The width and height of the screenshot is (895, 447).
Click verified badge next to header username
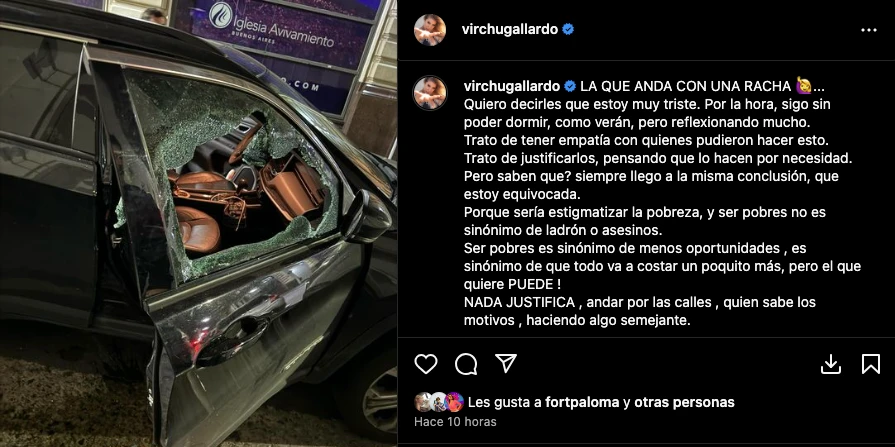pyautogui.click(x=568, y=29)
